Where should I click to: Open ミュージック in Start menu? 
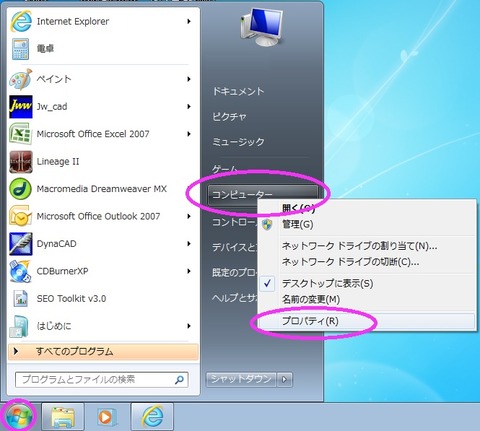[x=239, y=142]
